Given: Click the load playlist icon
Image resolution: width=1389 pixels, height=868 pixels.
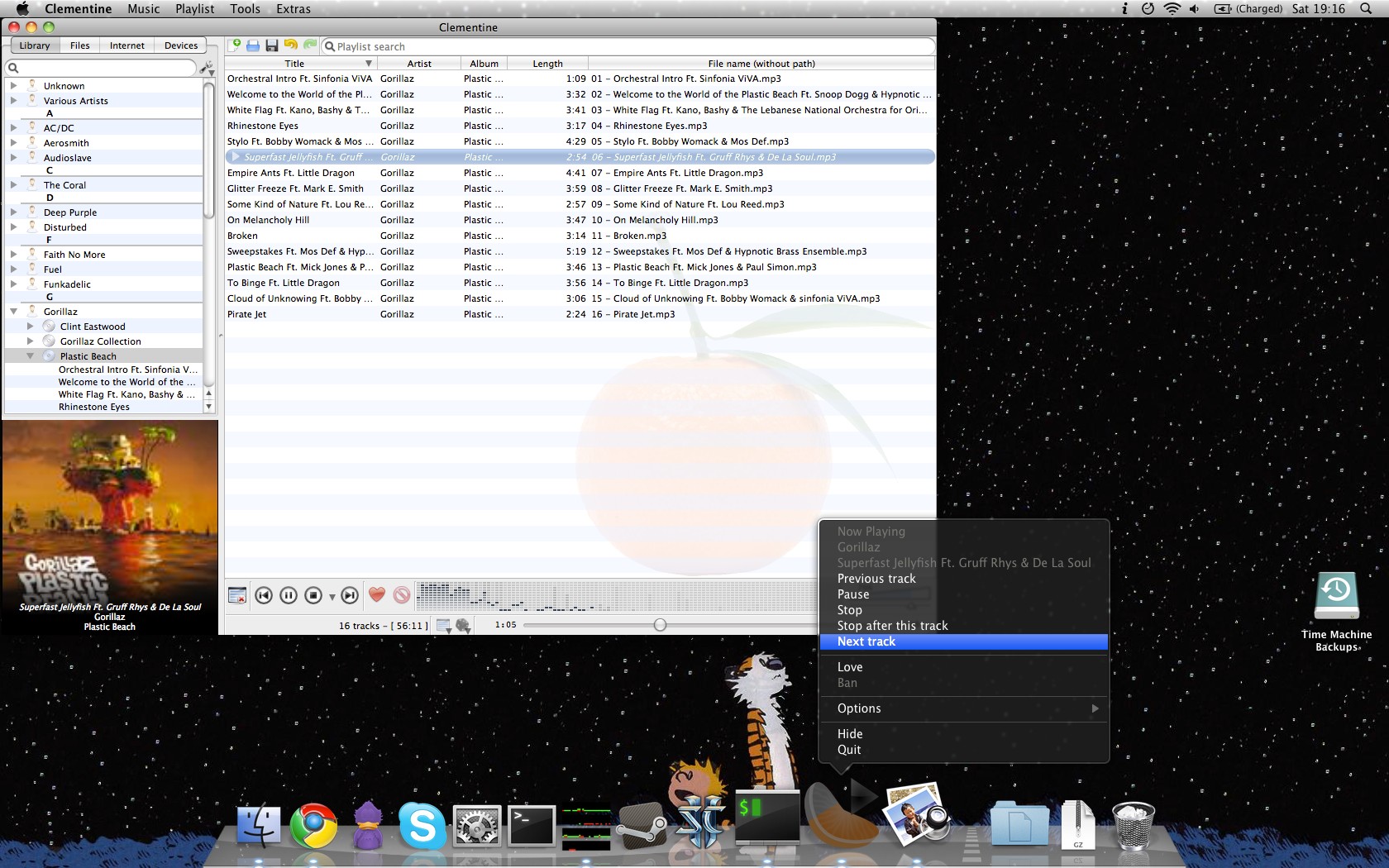Looking at the screenshot, I should tap(253, 45).
